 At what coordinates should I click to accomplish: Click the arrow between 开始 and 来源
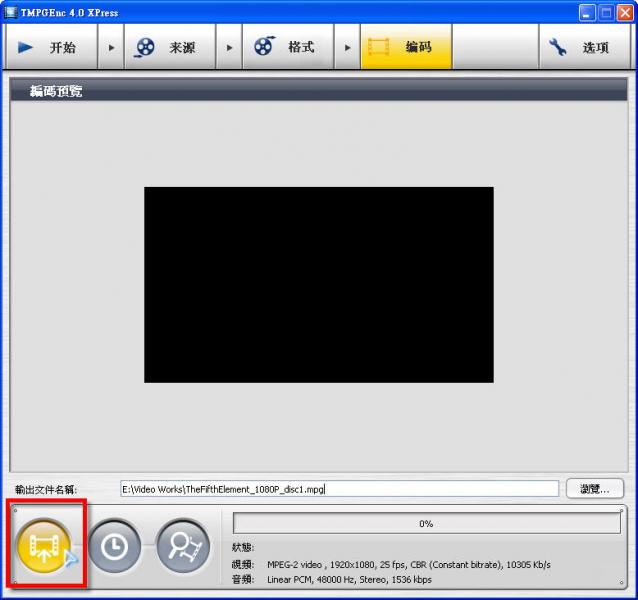point(112,47)
